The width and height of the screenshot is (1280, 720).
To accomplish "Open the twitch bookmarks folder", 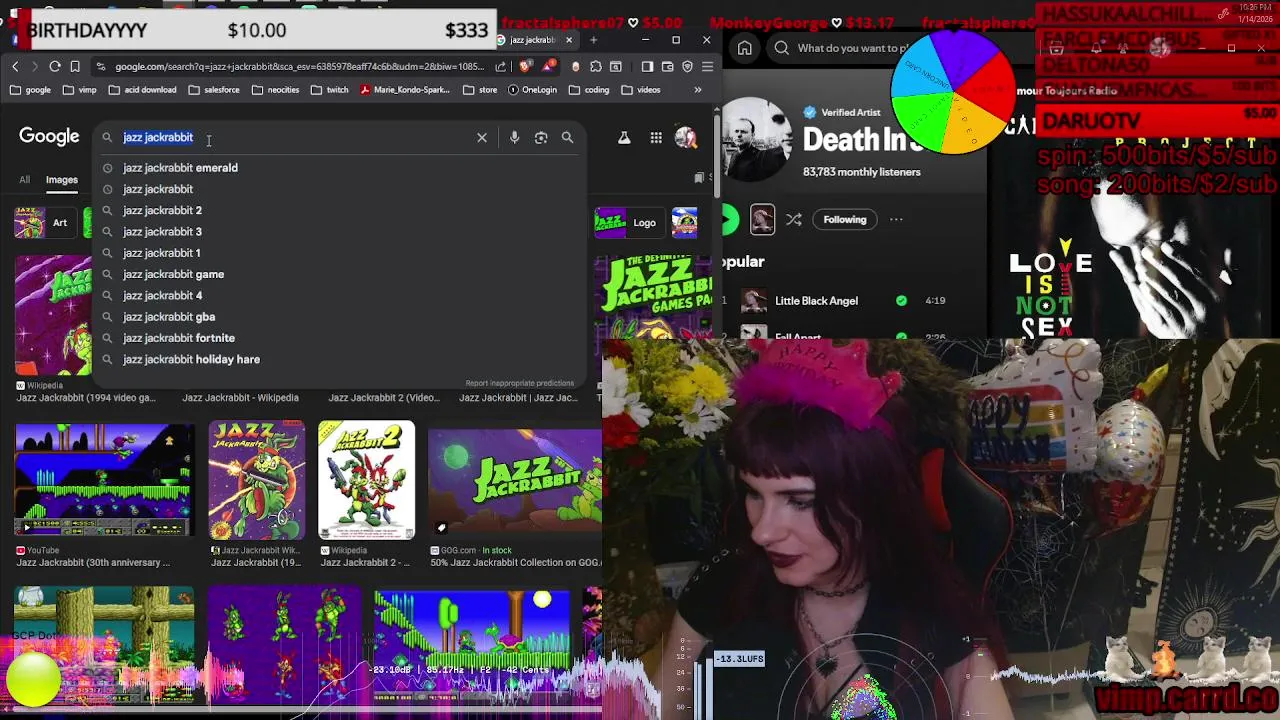I will (x=329, y=90).
